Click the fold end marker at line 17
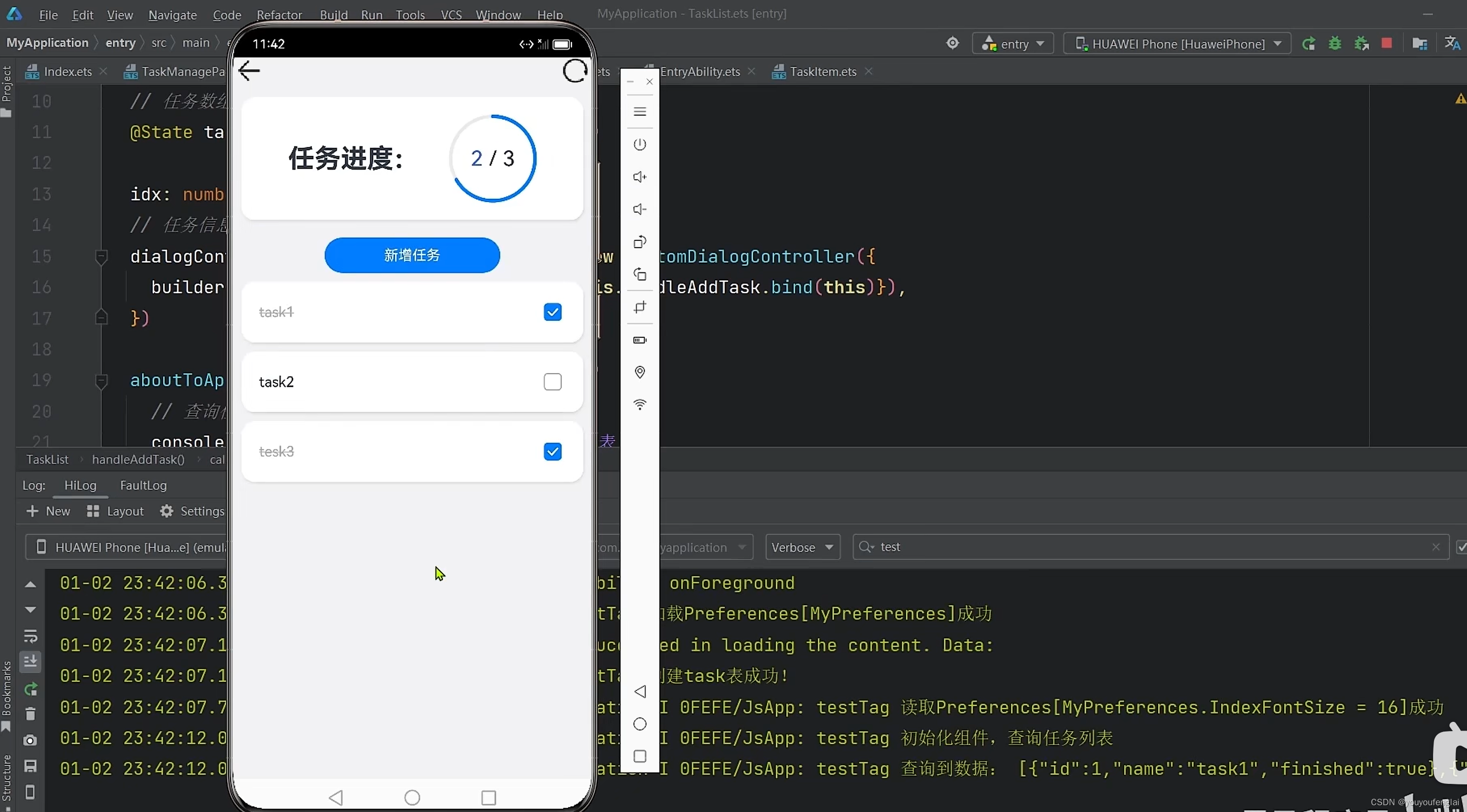The width and height of the screenshot is (1467, 812). [101, 317]
